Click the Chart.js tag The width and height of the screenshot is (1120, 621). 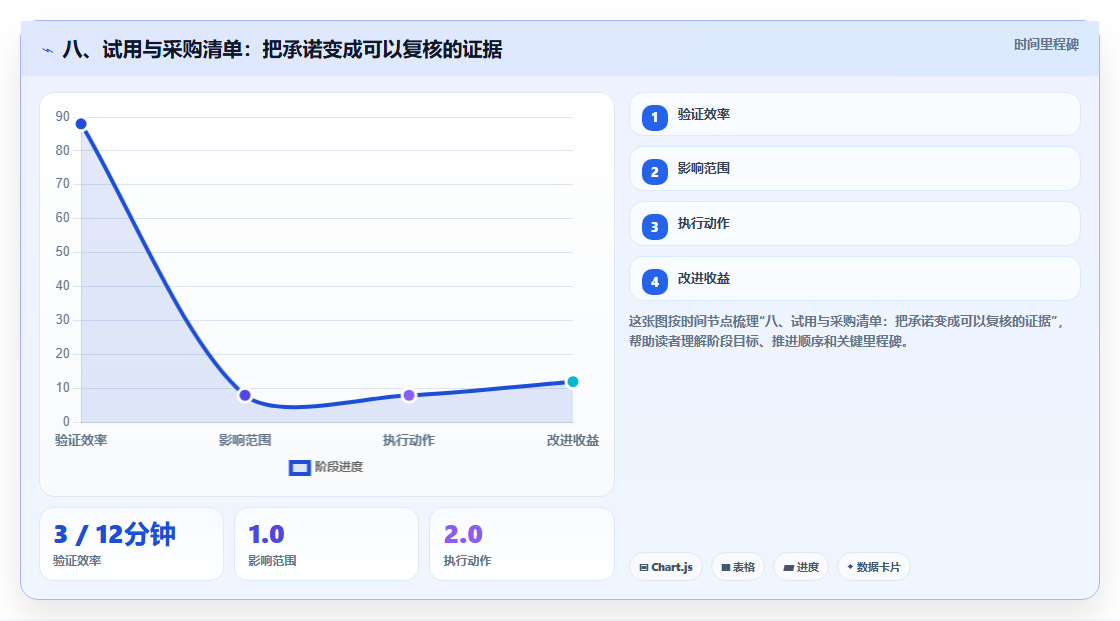coord(666,567)
